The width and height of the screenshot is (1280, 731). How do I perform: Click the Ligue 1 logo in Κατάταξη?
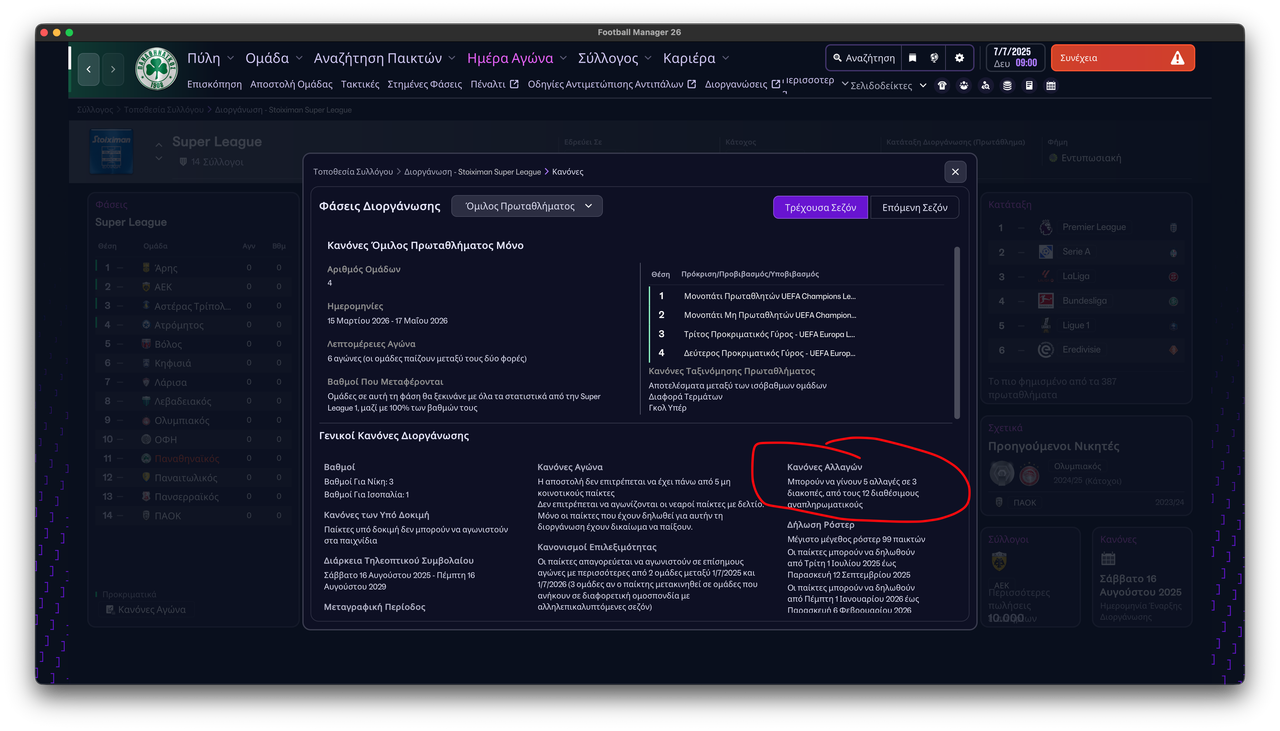(x=1045, y=325)
